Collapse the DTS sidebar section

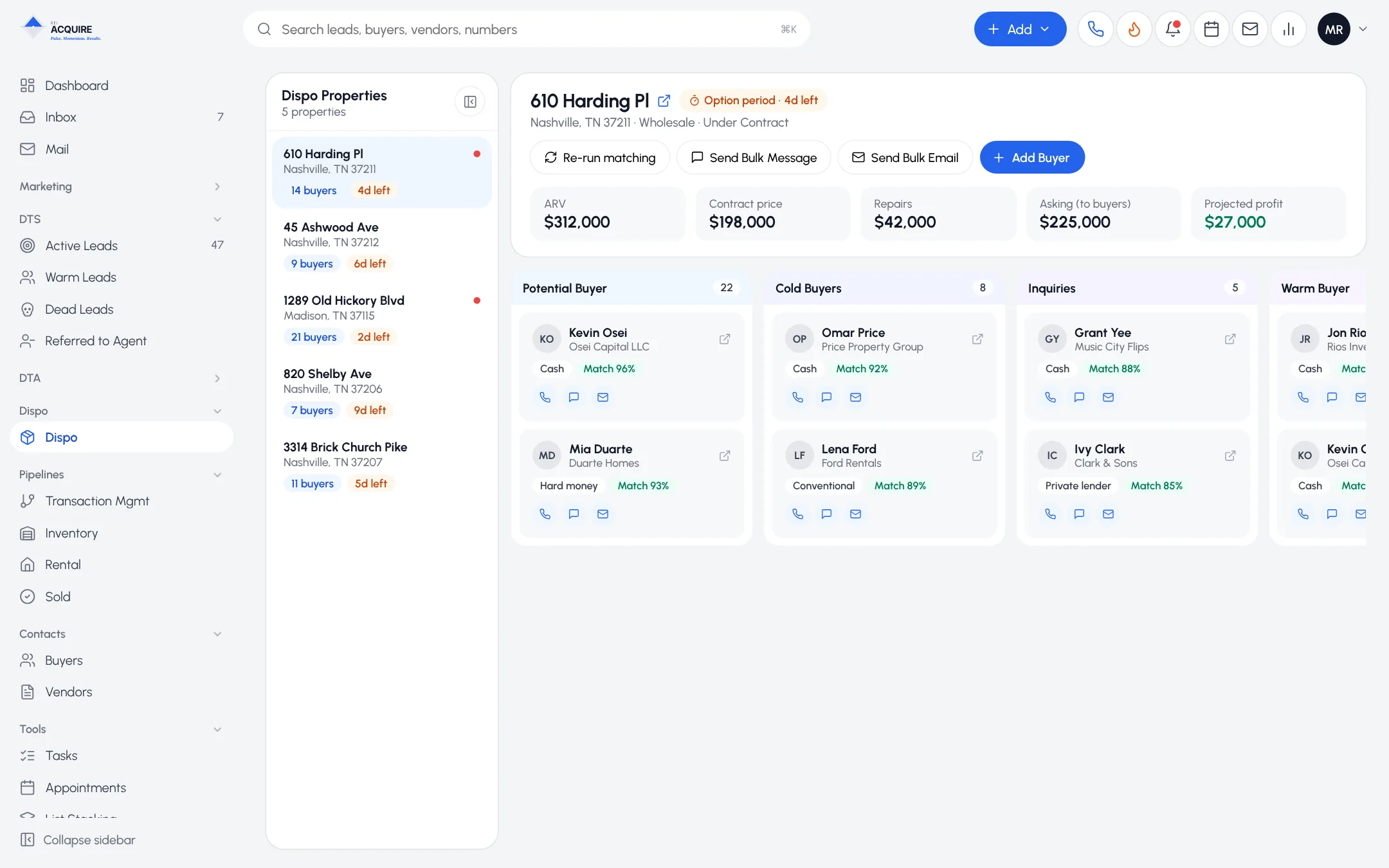tap(120, 219)
